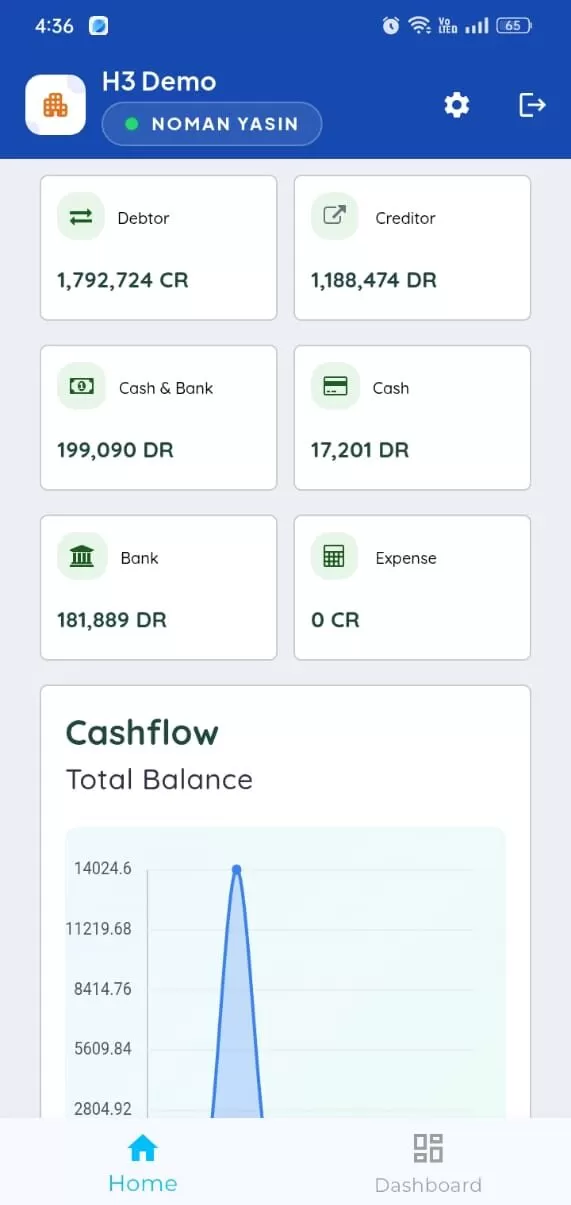The image size is (571, 1205).
Task: Open the Bank 181,889 DR card
Action: [158, 588]
